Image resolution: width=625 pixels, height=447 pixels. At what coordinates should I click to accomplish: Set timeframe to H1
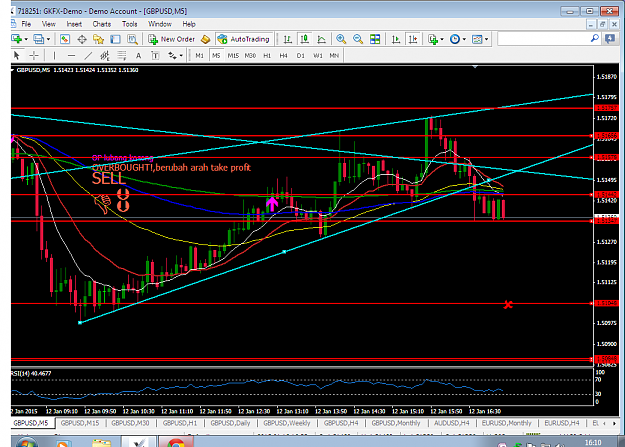tap(267, 55)
